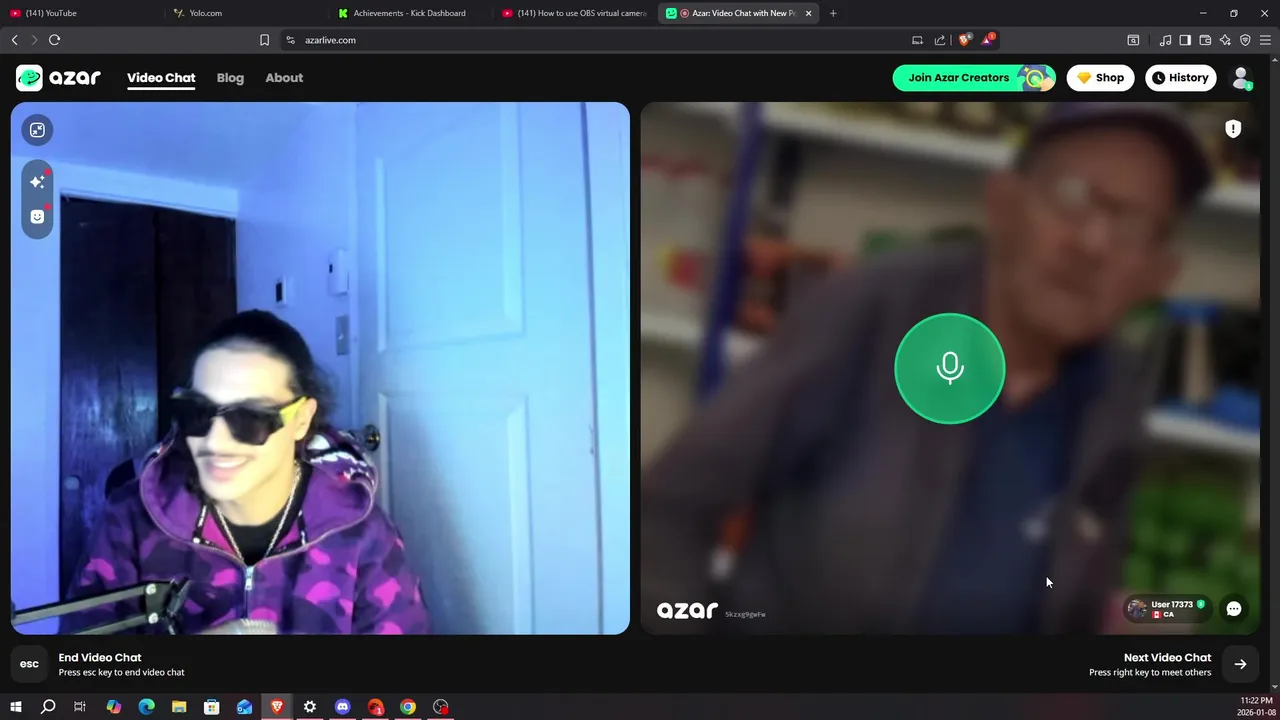Image resolution: width=1280 pixels, height=720 pixels.
Task: Open Windows Settings gear from taskbar
Action: (310, 707)
